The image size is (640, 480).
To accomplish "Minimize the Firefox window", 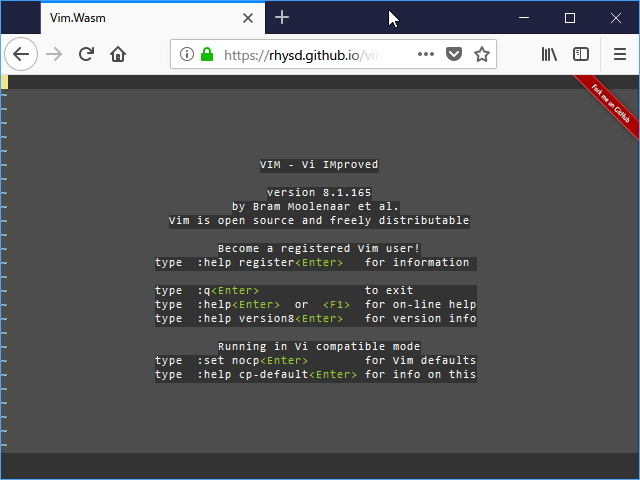I will [x=524, y=18].
